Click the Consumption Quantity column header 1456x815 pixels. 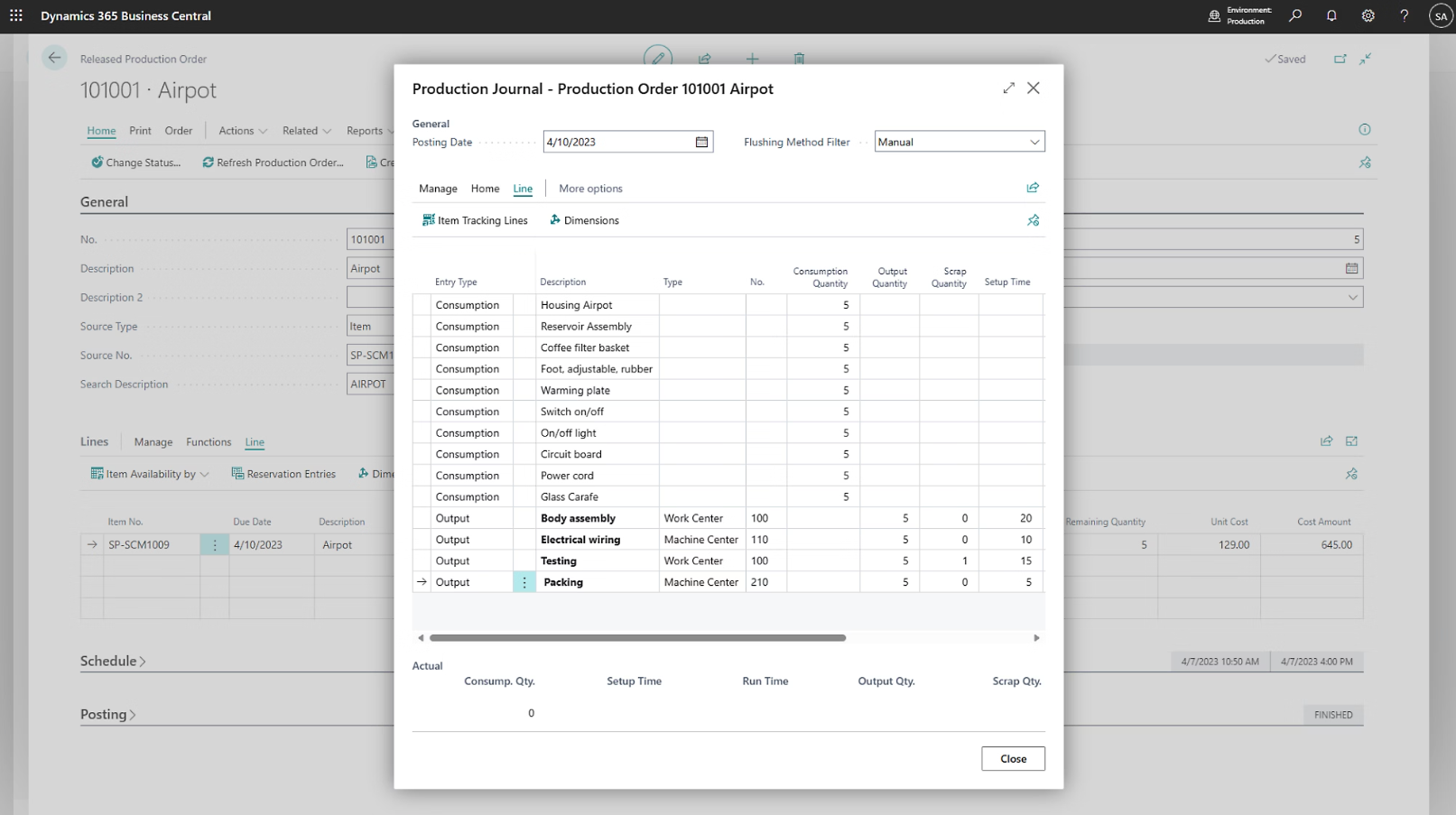click(820, 277)
